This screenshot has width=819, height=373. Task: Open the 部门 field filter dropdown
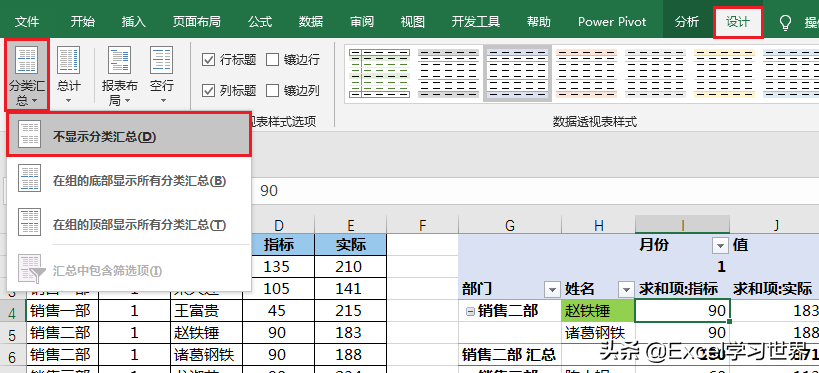pyautogui.click(x=552, y=288)
